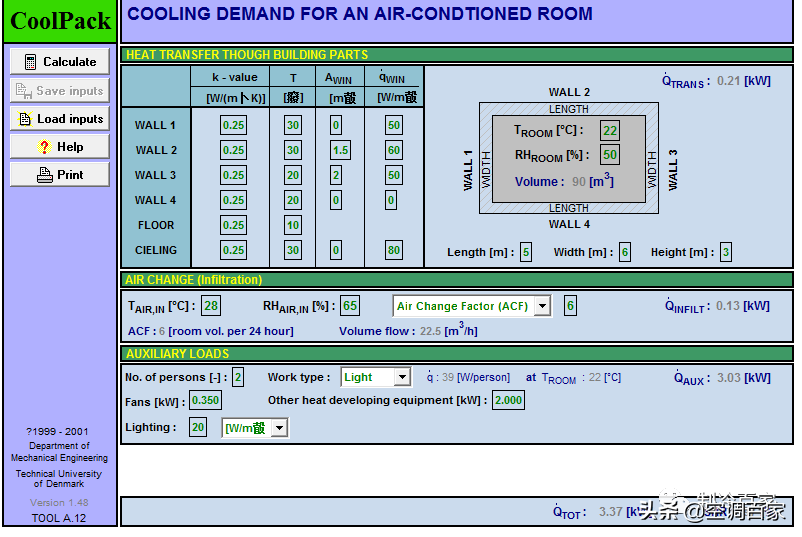Click the Calculate button
Image resolution: width=802 pixels, height=537 pixels.
coord(60,61)
